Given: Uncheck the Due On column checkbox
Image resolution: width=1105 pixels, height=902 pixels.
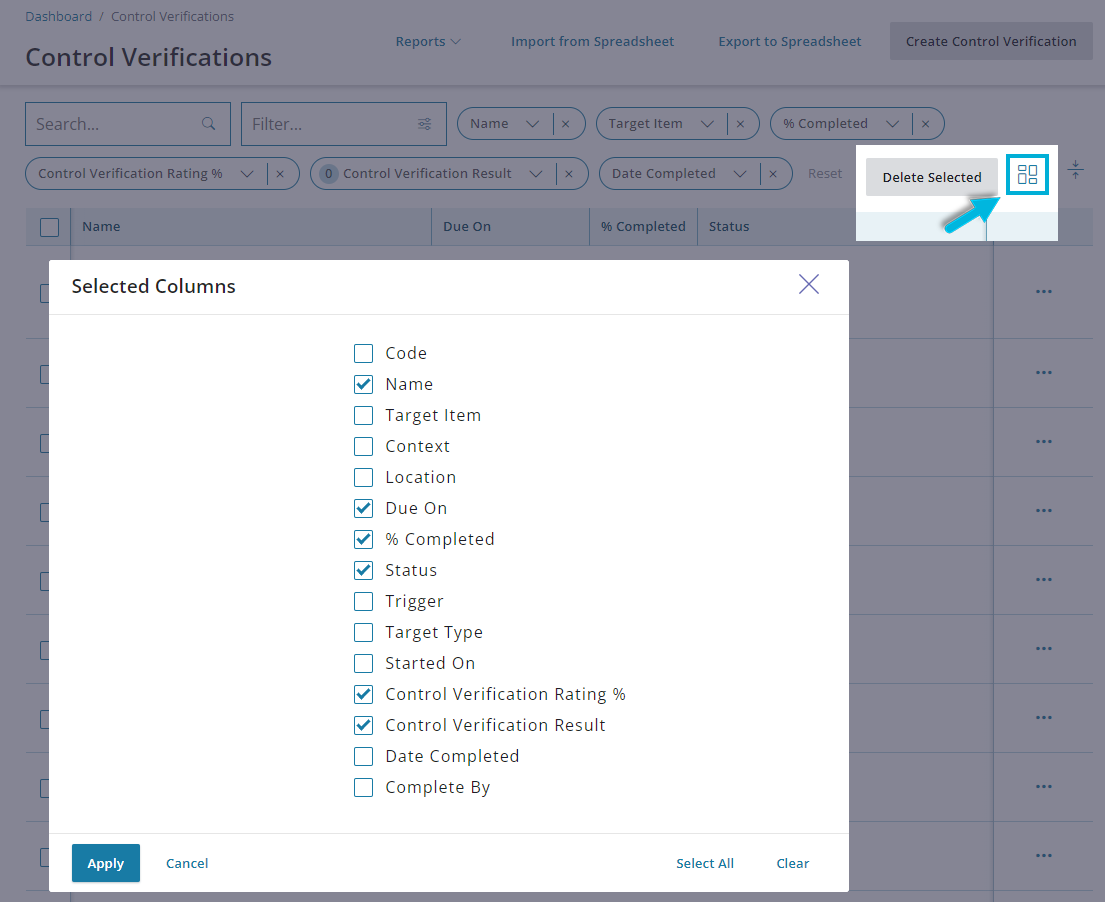Looking at the screenshot, I should (363, 508).
